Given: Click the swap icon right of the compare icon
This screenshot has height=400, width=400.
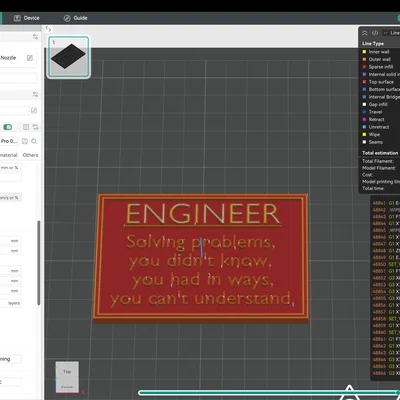Looking at the screenshot, I should tap(35, 127).
